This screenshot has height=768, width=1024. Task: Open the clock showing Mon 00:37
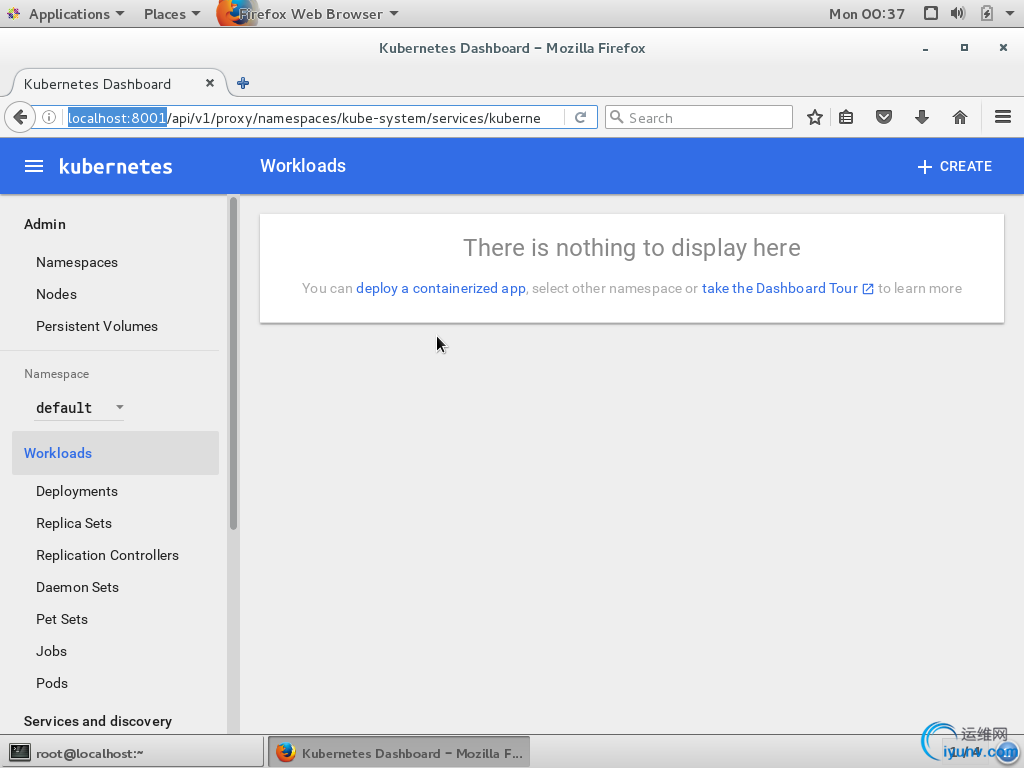(x=867, y=14)
